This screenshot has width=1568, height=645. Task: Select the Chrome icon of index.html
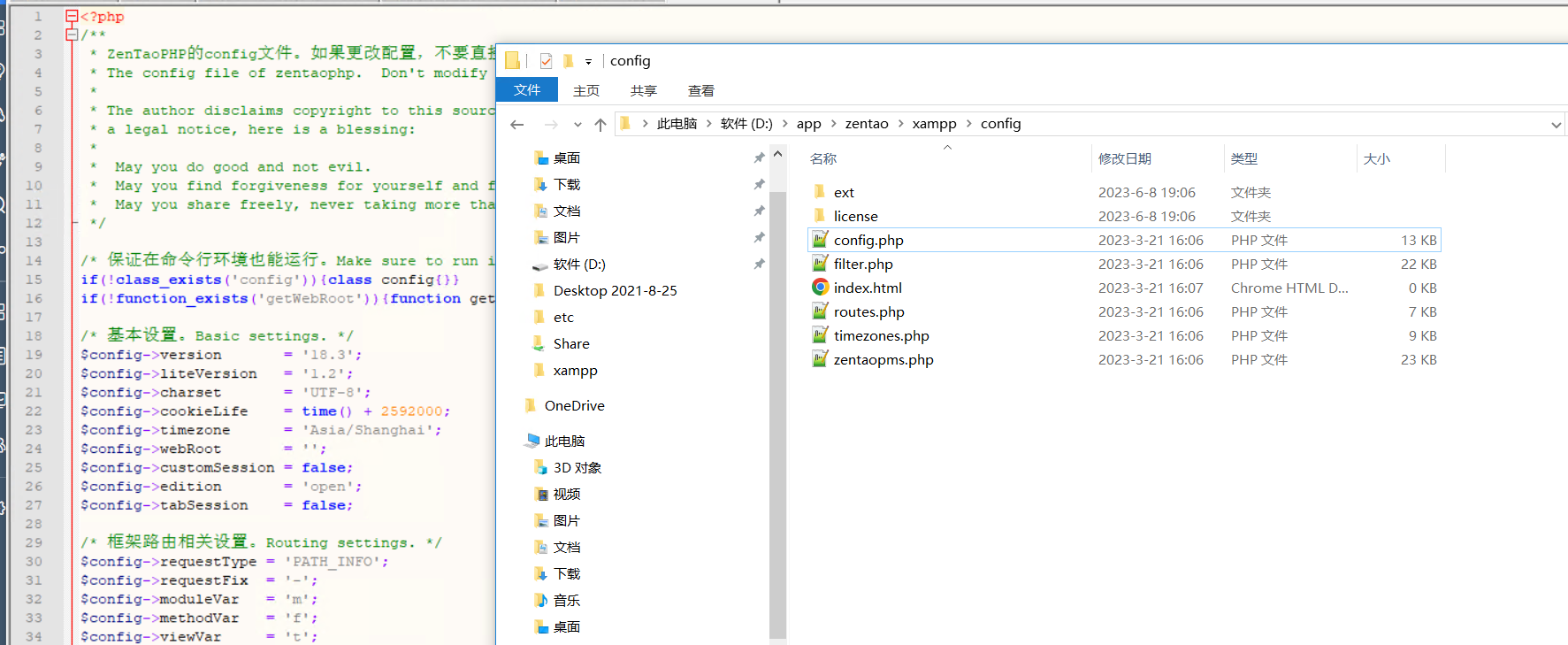[820, 288]
